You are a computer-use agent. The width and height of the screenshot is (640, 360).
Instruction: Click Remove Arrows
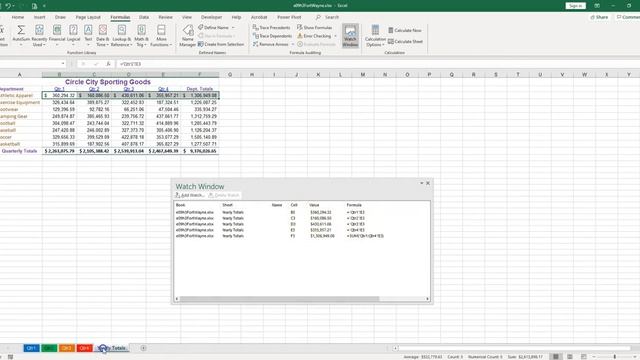[270, 44]
